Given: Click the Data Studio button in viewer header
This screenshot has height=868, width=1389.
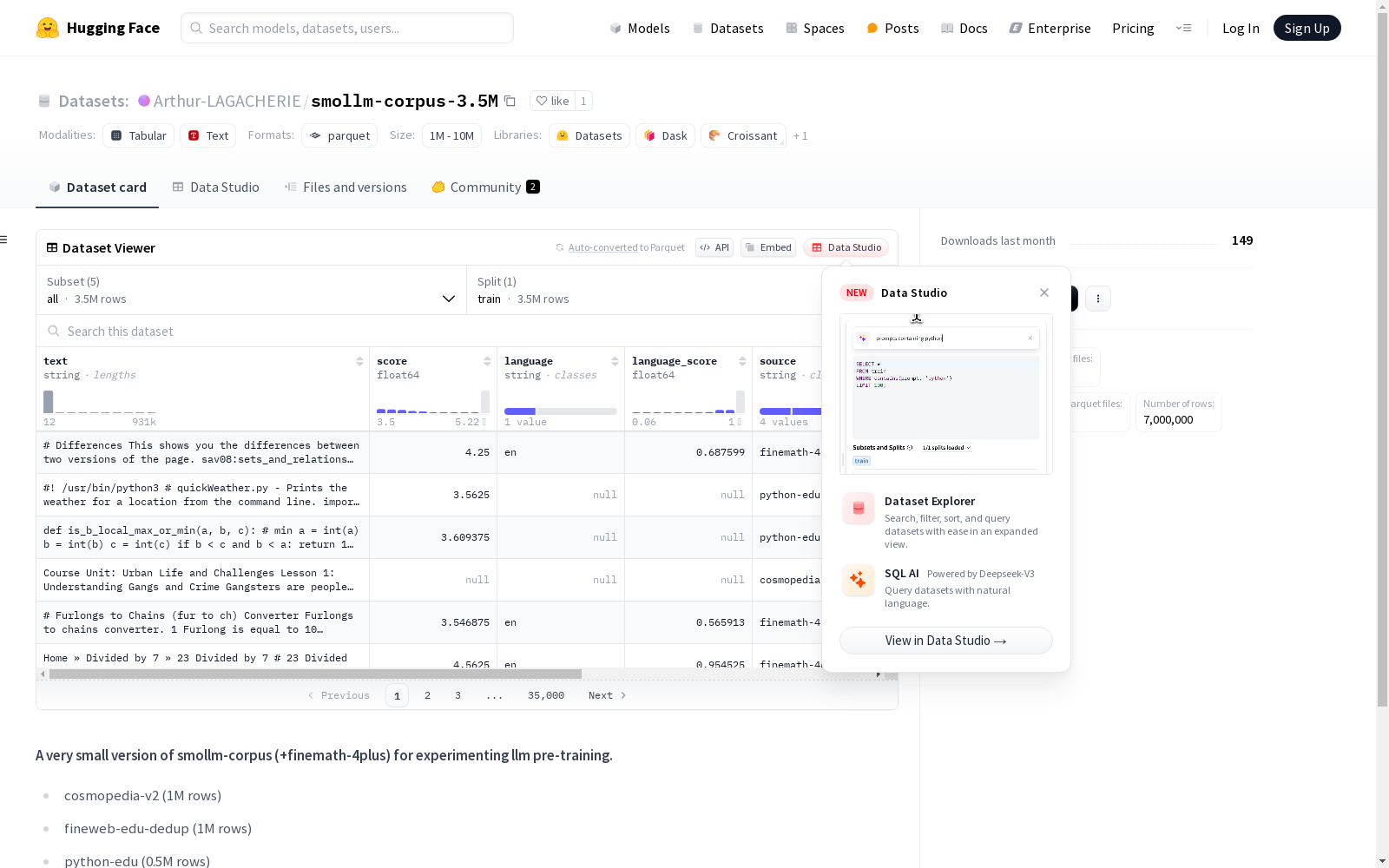Looking at the screenshot, I should click(846, 247).
